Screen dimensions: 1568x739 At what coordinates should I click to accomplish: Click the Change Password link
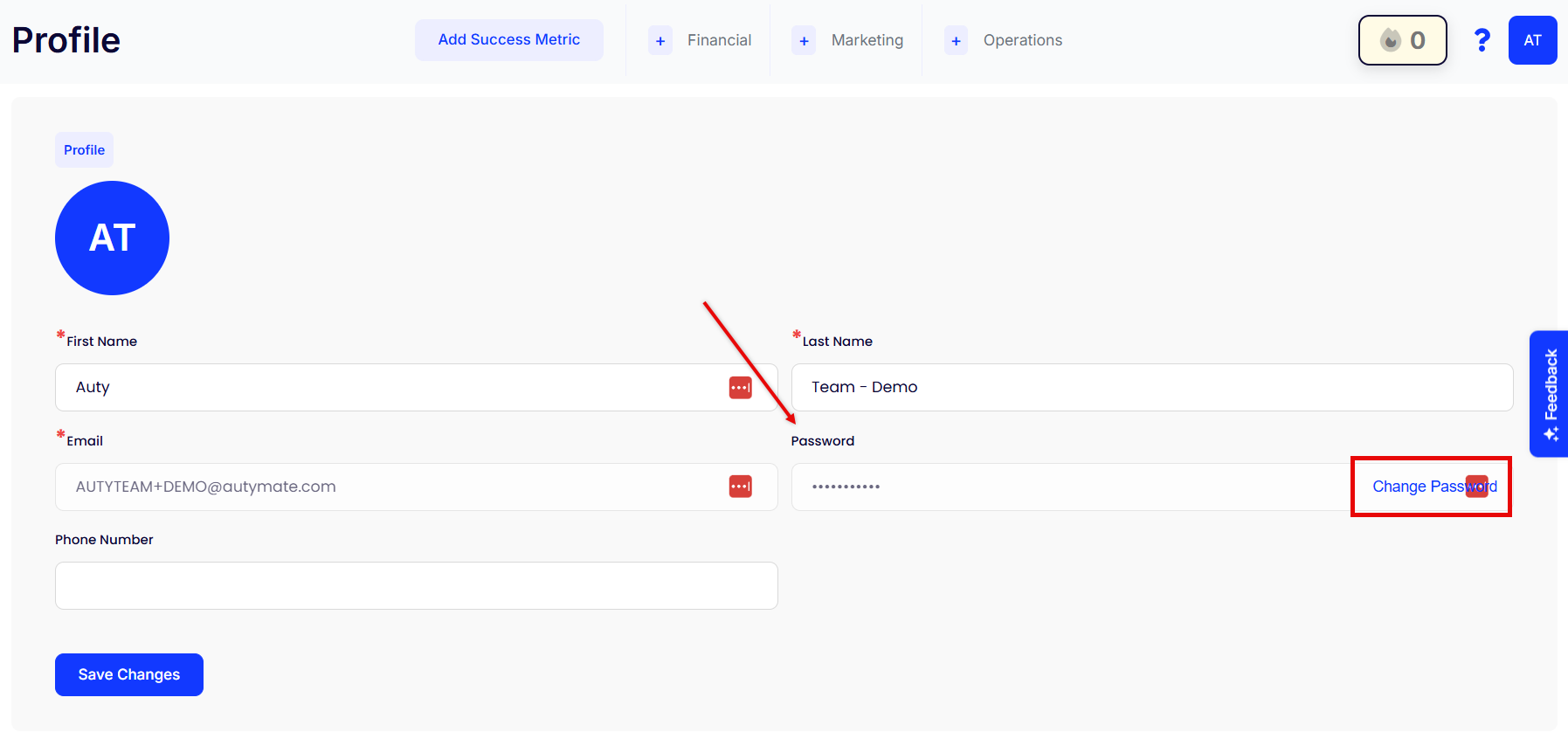1415,487
